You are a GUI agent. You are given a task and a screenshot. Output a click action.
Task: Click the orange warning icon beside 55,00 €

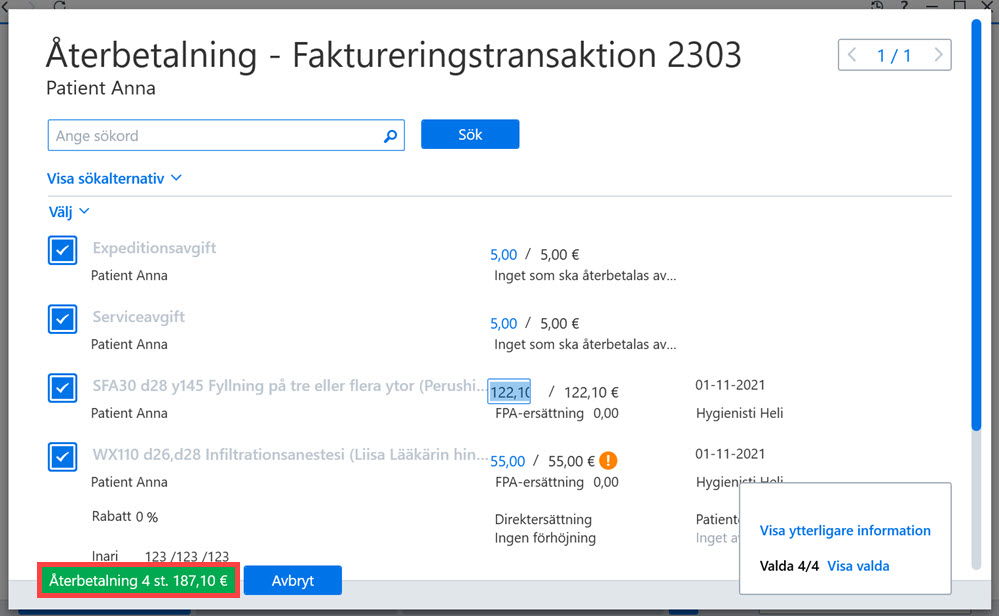click(x=608, y=460)
